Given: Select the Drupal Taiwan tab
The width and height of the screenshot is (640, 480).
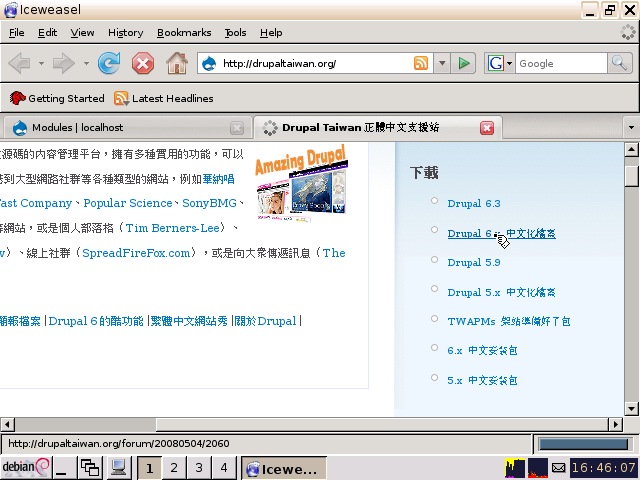Looking at the screenshot, I should 378,128.
